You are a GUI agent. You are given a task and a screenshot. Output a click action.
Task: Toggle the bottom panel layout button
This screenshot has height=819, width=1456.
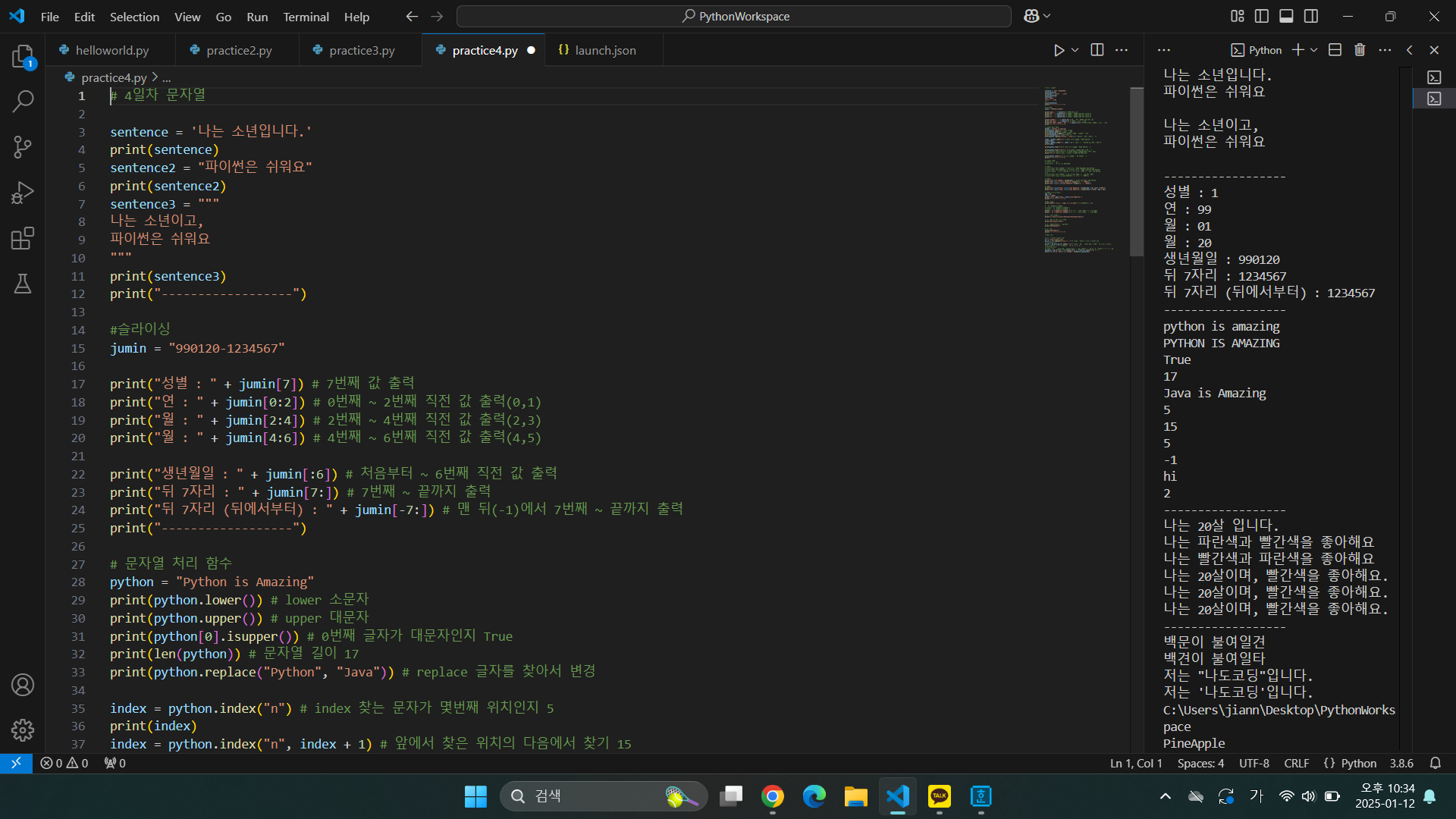[1286, 16]
